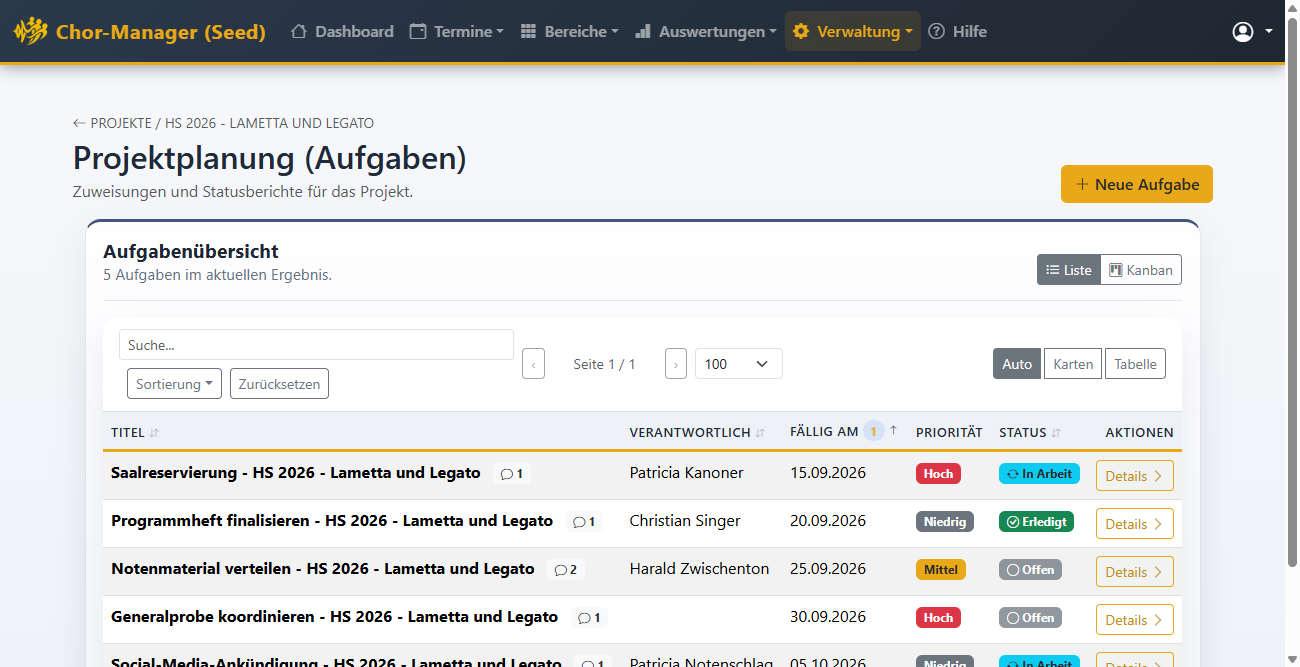This screenshot has height=667, width=1300.
Task: Sort by Titel column sort icon
Action: coord(154,433)
